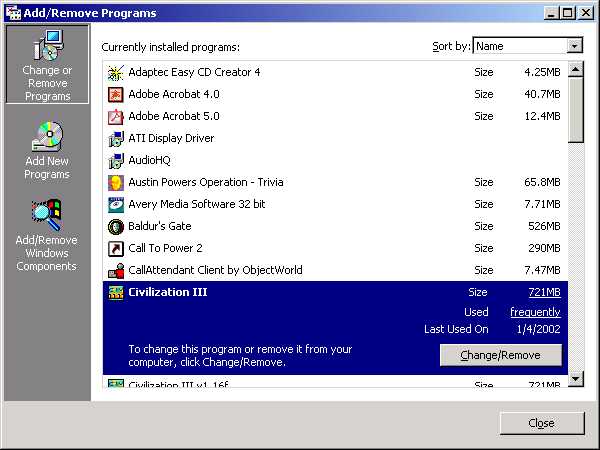Click the Baldur's Gate program icon

[x=115, y=226]
